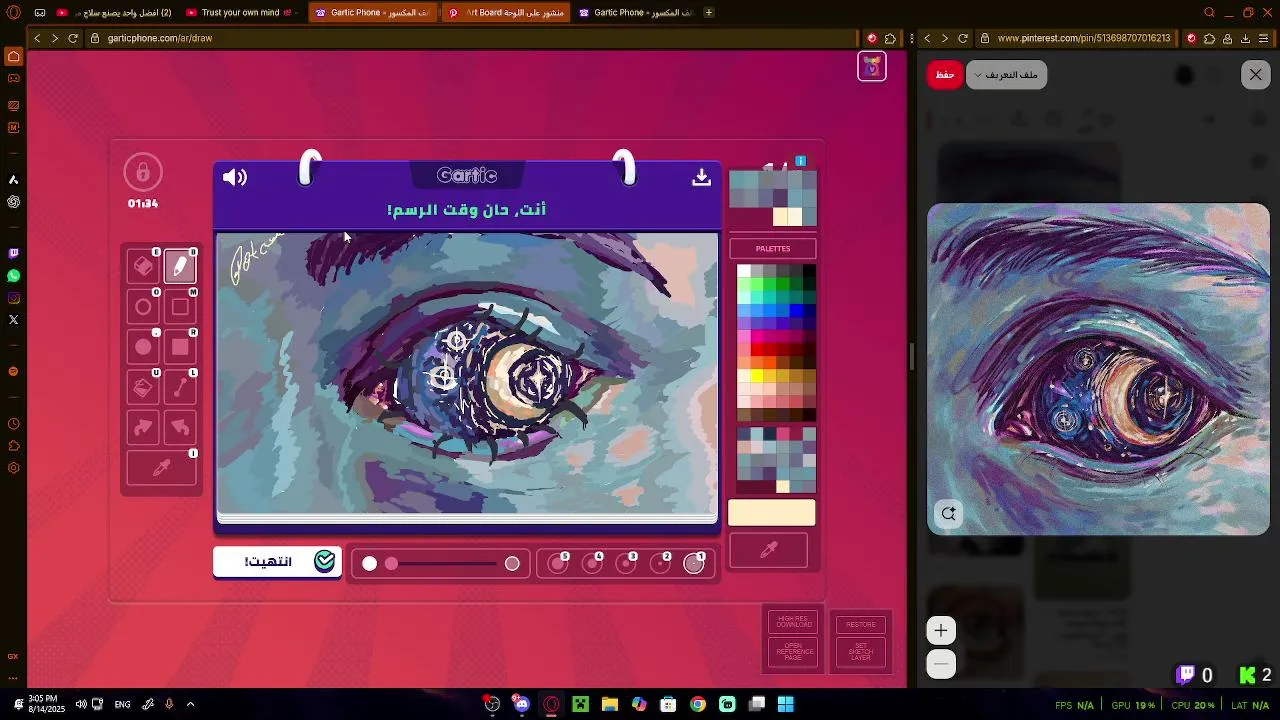Click the current cream color preview bar
This screenshot has width=1280, height=720.
[x=772, y=513]
